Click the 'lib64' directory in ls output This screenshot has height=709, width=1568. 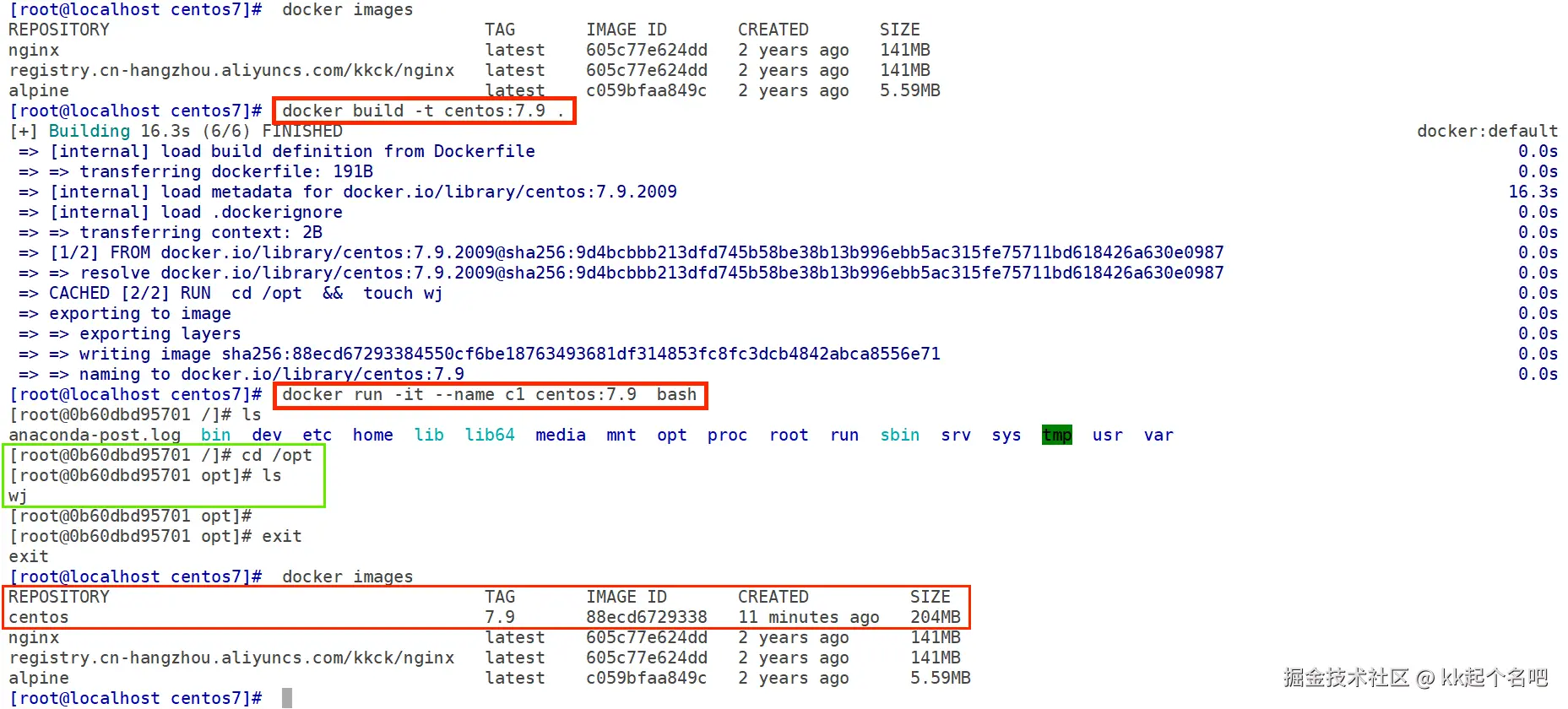pos(490,435)
